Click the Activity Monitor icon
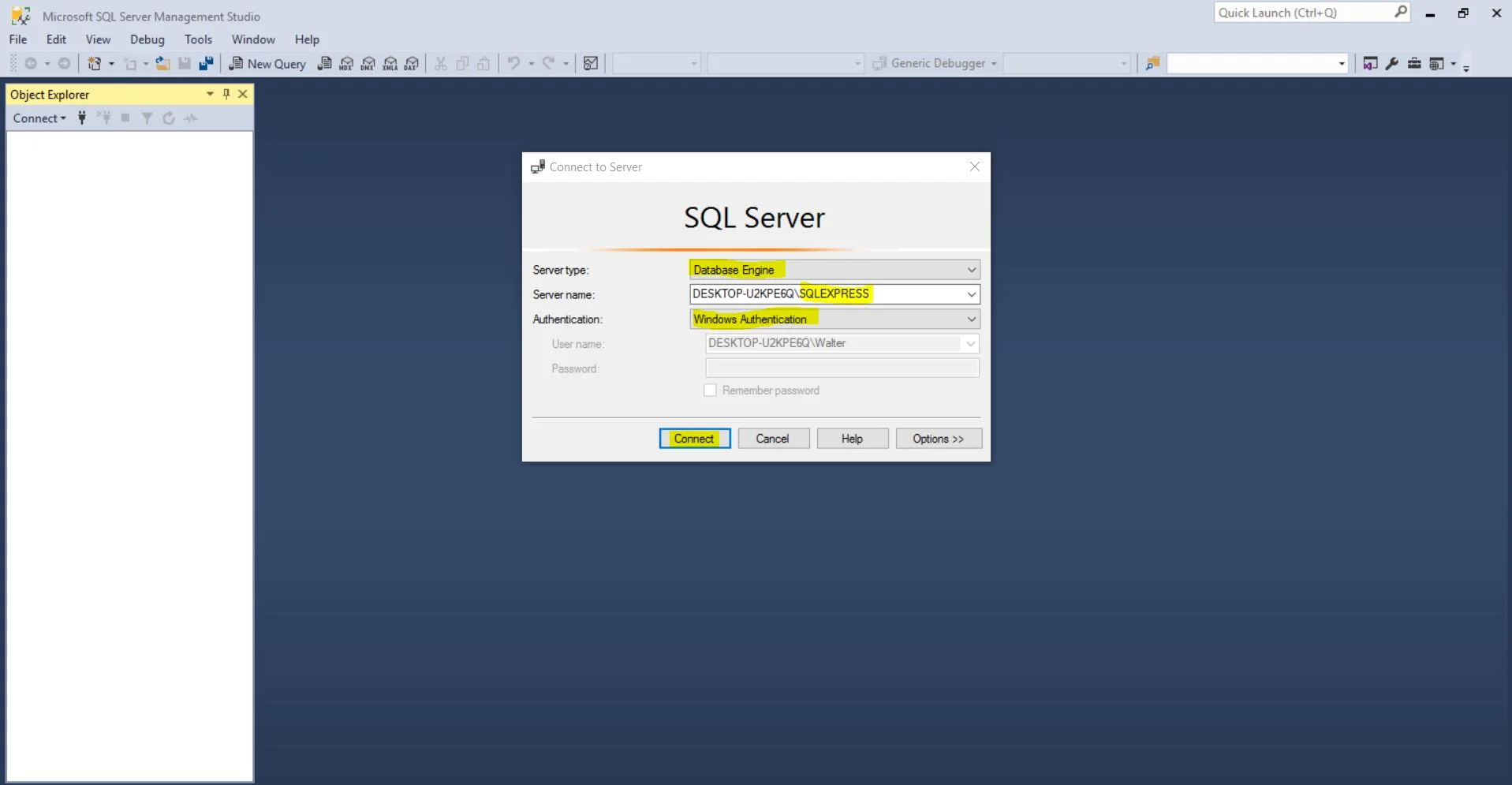Screen dimensions: 1512x785 coord(591,64)
